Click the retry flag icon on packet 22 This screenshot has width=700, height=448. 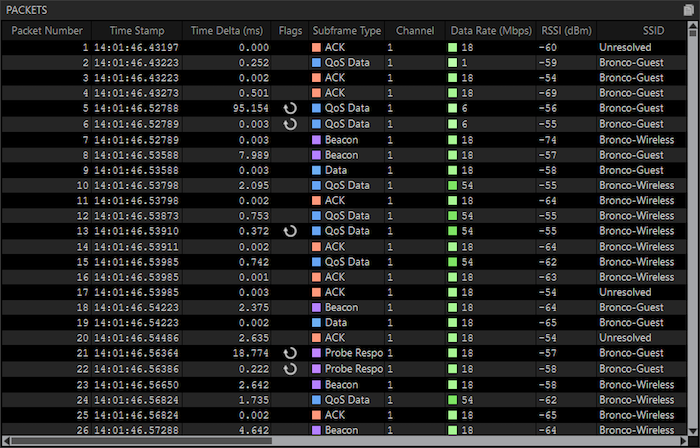290,369
